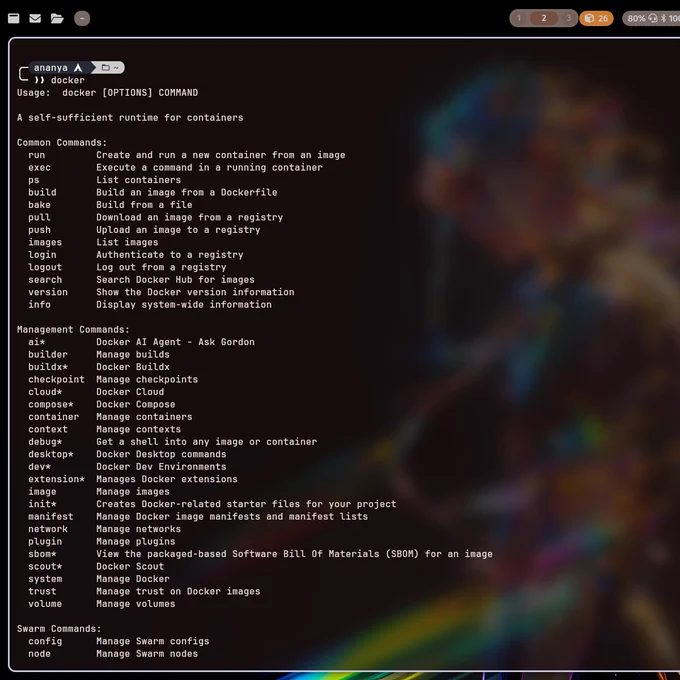Click the 'debug*' command row
680x680 pixels.
[x=173, y=442]
